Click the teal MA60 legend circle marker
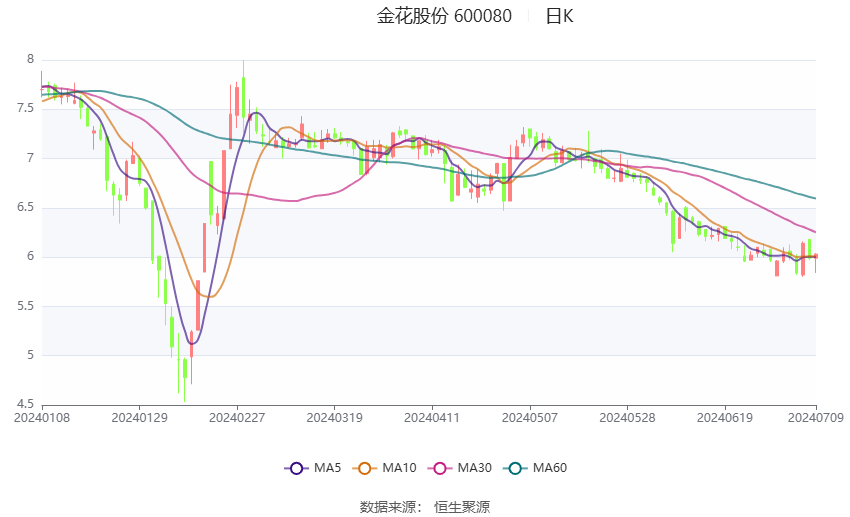Viewport: 850px width, 517px height. point(515,468)
